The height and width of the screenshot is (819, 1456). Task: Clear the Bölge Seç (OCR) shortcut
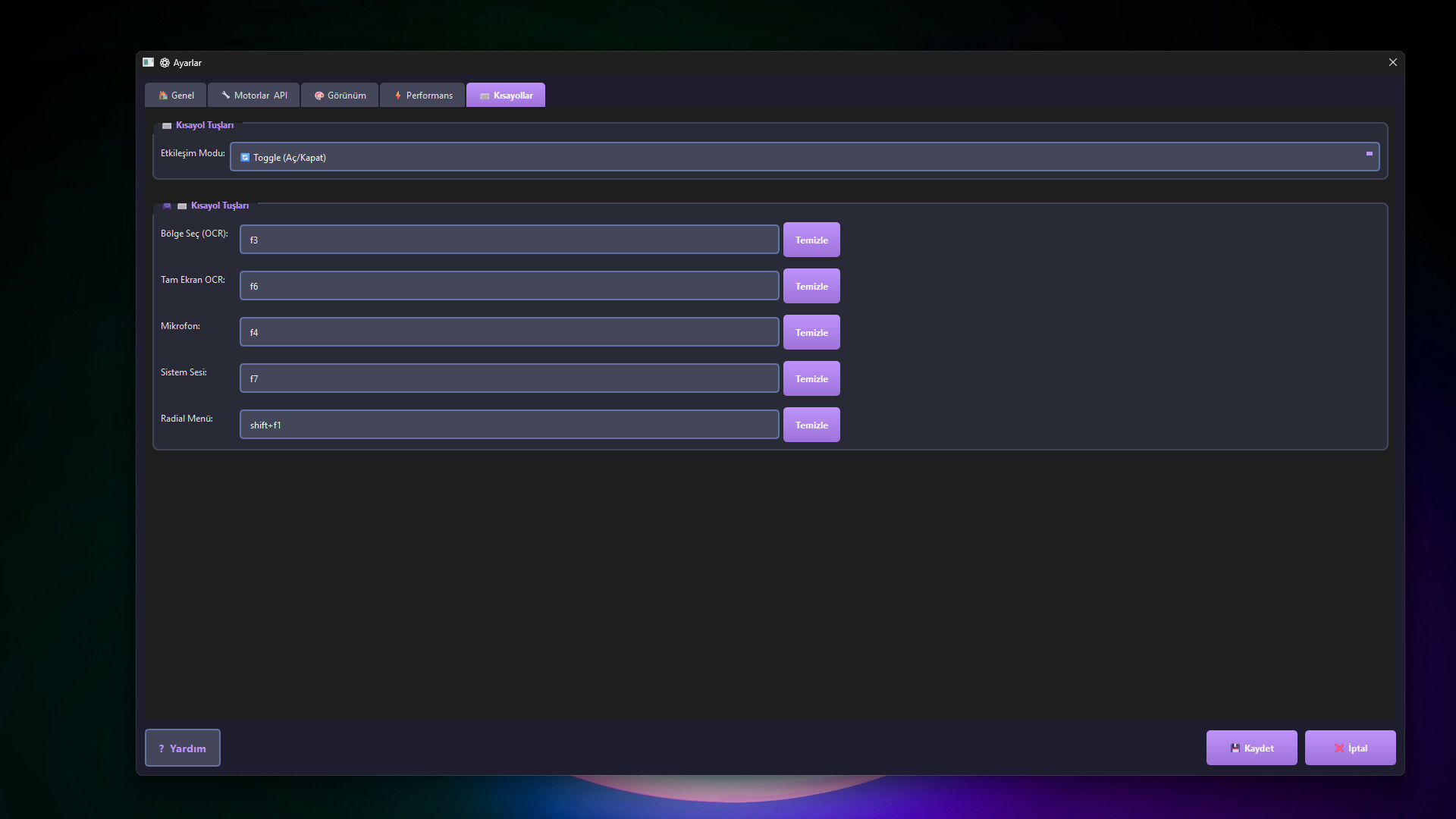click(811, 240)
